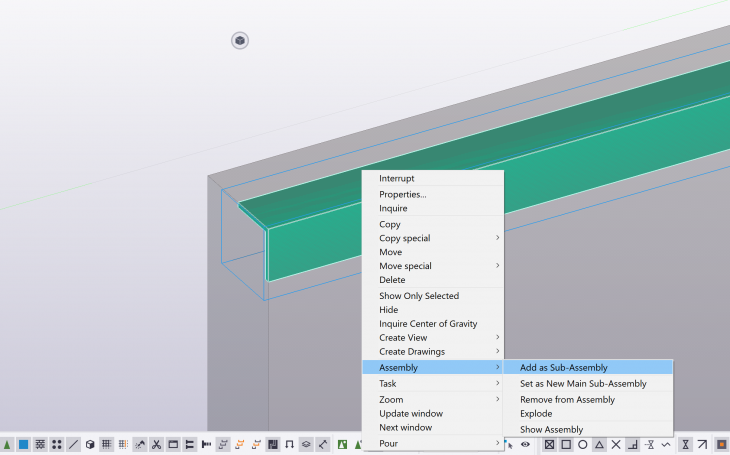
Task: Click the eye icon in bottom toolbar
Action: [525, 444]
